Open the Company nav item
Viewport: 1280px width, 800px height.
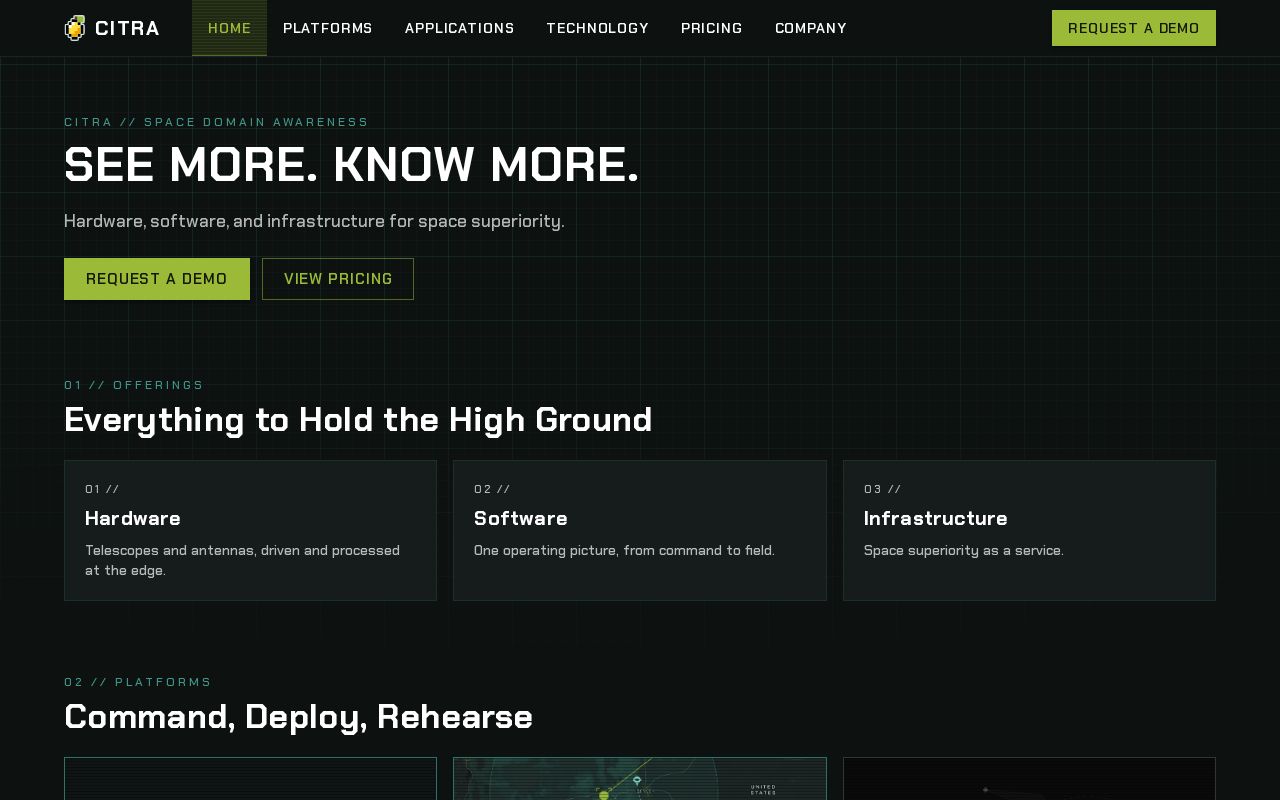(811, 28)
